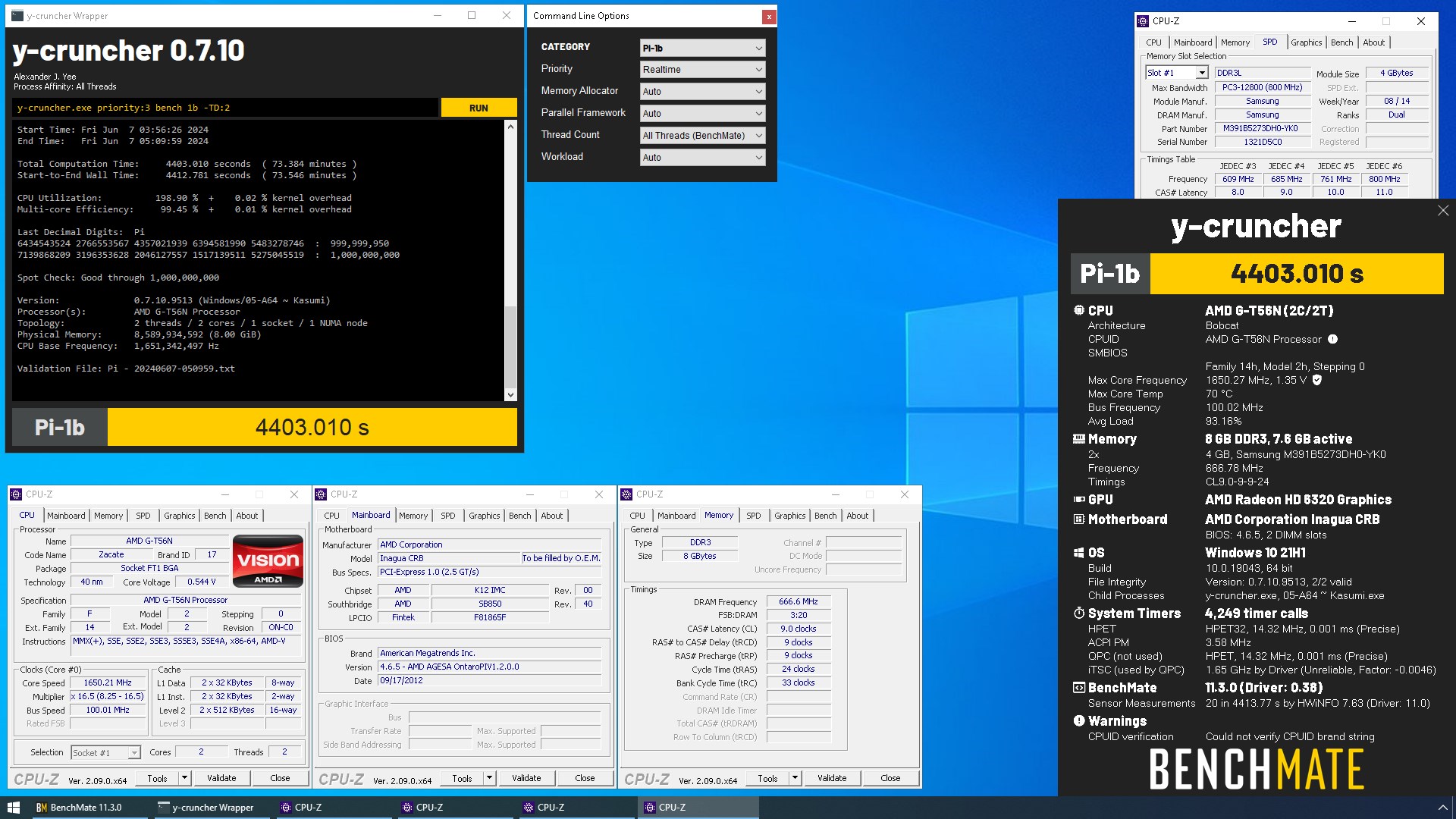Open the Slot #1 memory slot dropdown

tap(1176, 73)
